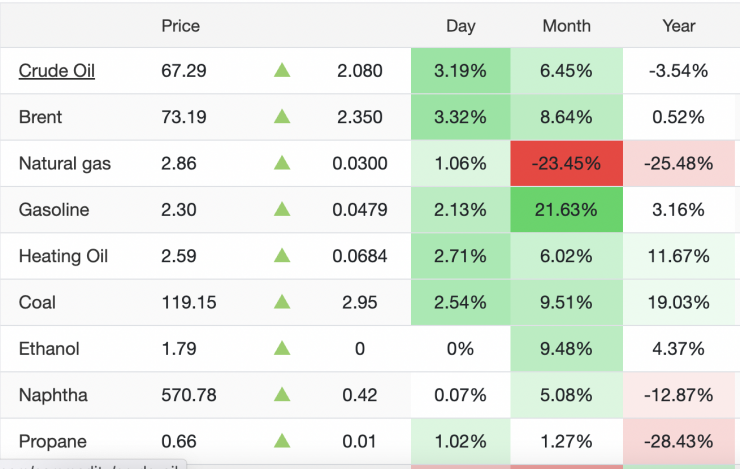This screenshot has width=740, height=469.
Task: Open the Brent commodity page
Action: point(40,117)
